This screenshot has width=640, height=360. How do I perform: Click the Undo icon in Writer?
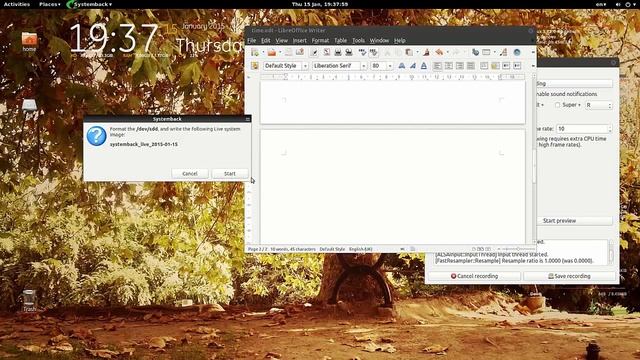[439, 52]
